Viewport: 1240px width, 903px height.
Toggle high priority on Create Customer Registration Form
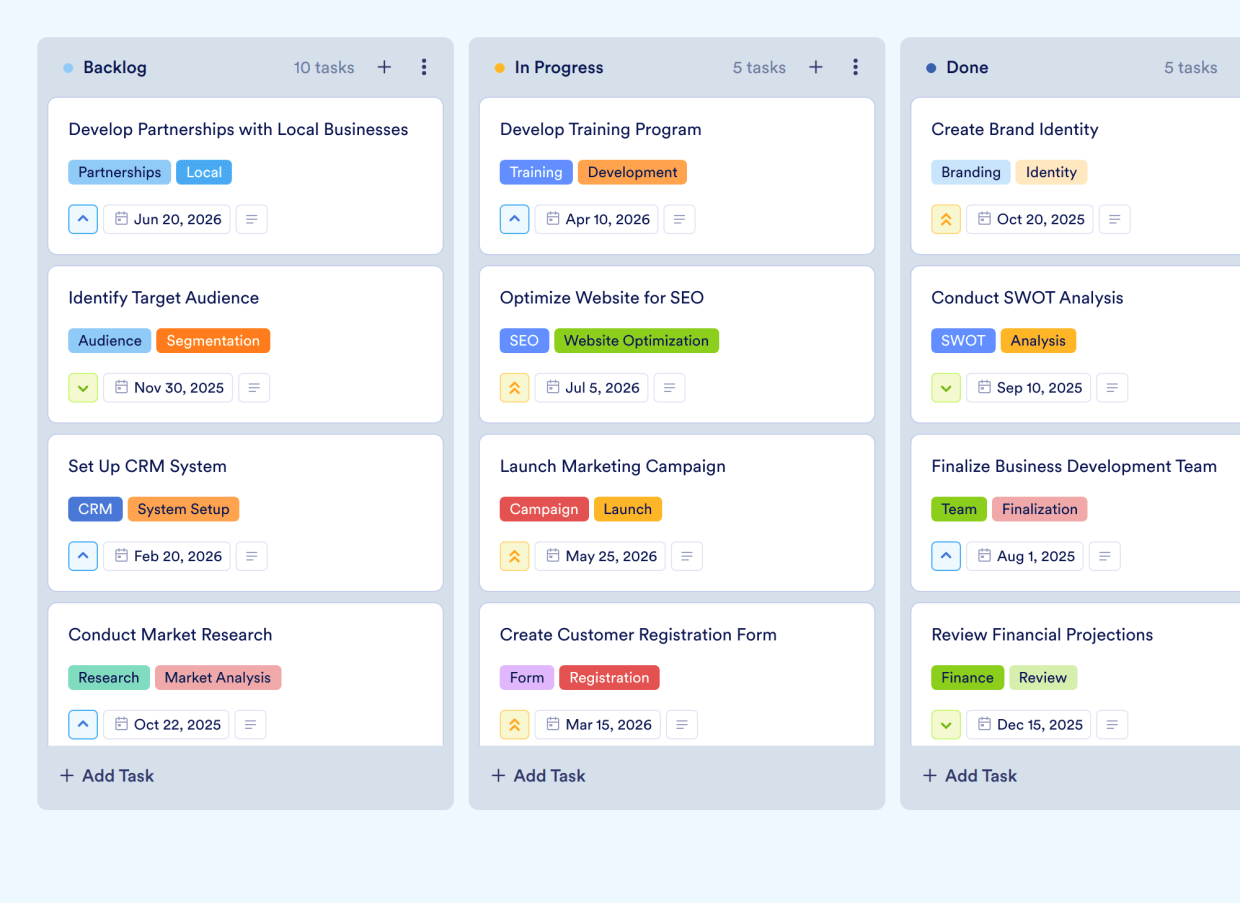514,724
